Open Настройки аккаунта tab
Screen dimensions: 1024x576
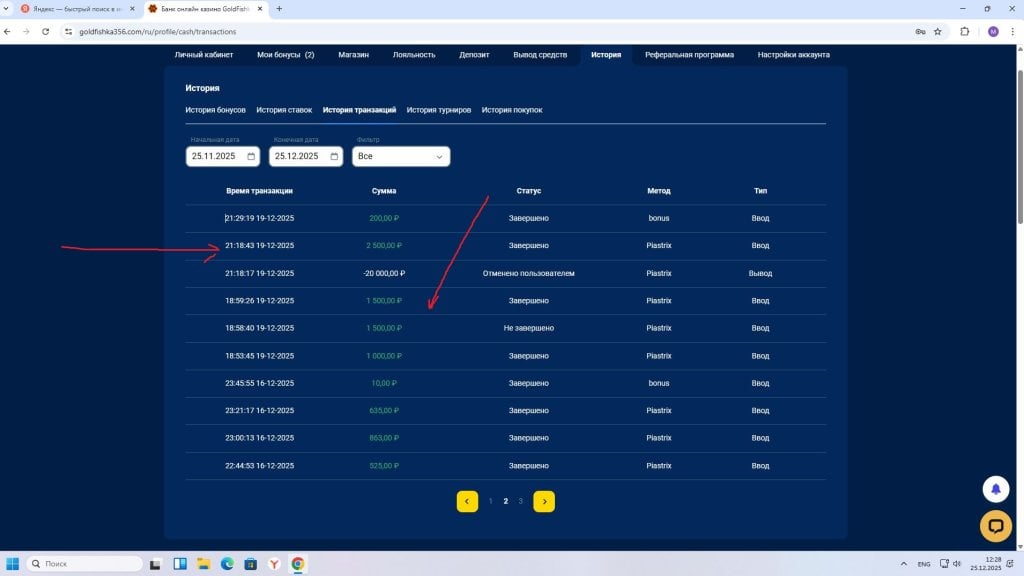(793, 55)
